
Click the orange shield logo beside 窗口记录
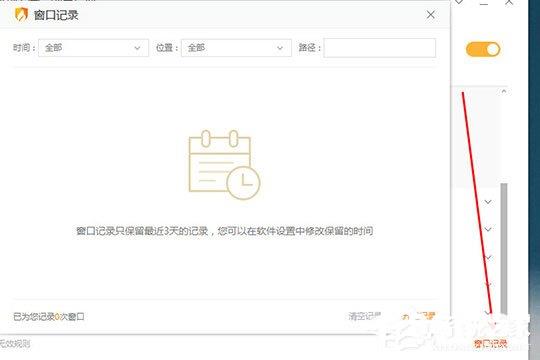(x=21, y=15)
